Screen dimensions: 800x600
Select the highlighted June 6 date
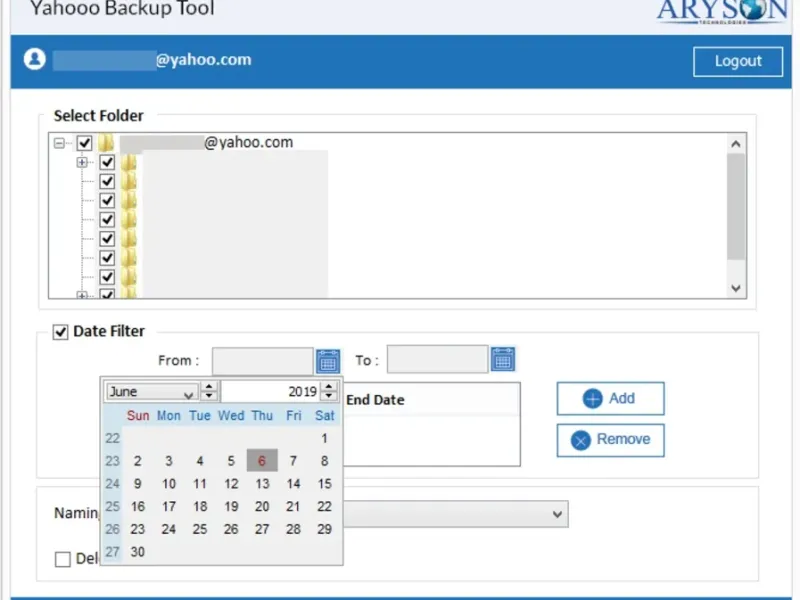(262, 461)
